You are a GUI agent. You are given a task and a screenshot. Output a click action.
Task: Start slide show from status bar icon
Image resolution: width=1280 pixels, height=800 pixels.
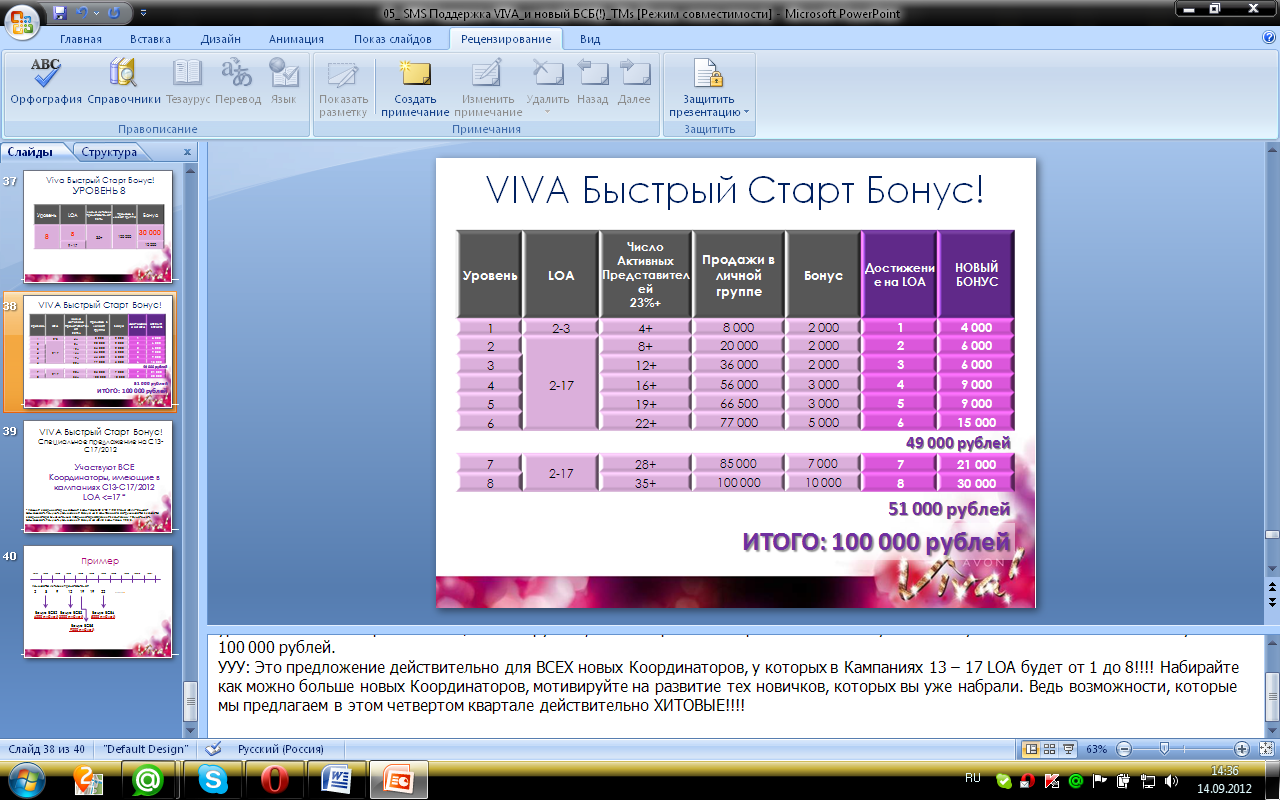tap(1068, 749)
